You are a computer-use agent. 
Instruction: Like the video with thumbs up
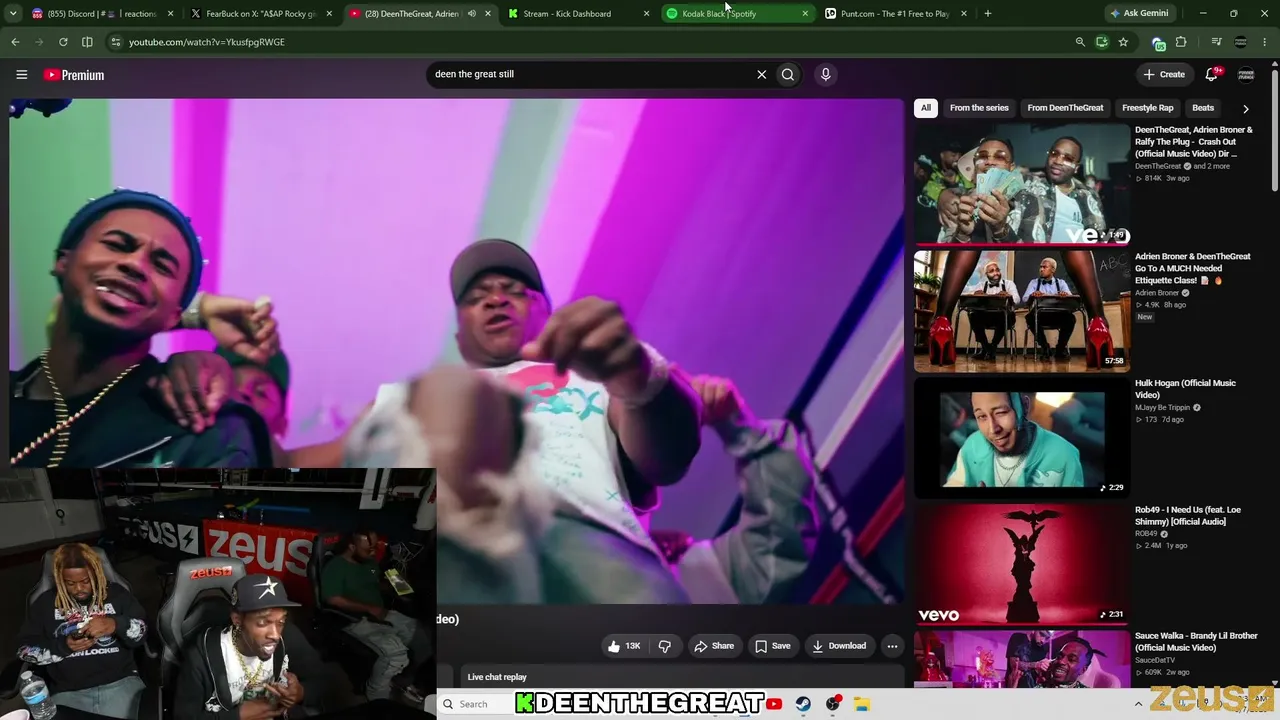(x=624, y=646)
